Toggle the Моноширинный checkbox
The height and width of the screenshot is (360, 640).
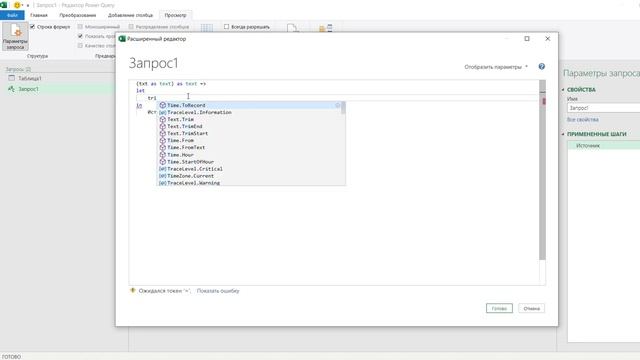tap(80, 27)
